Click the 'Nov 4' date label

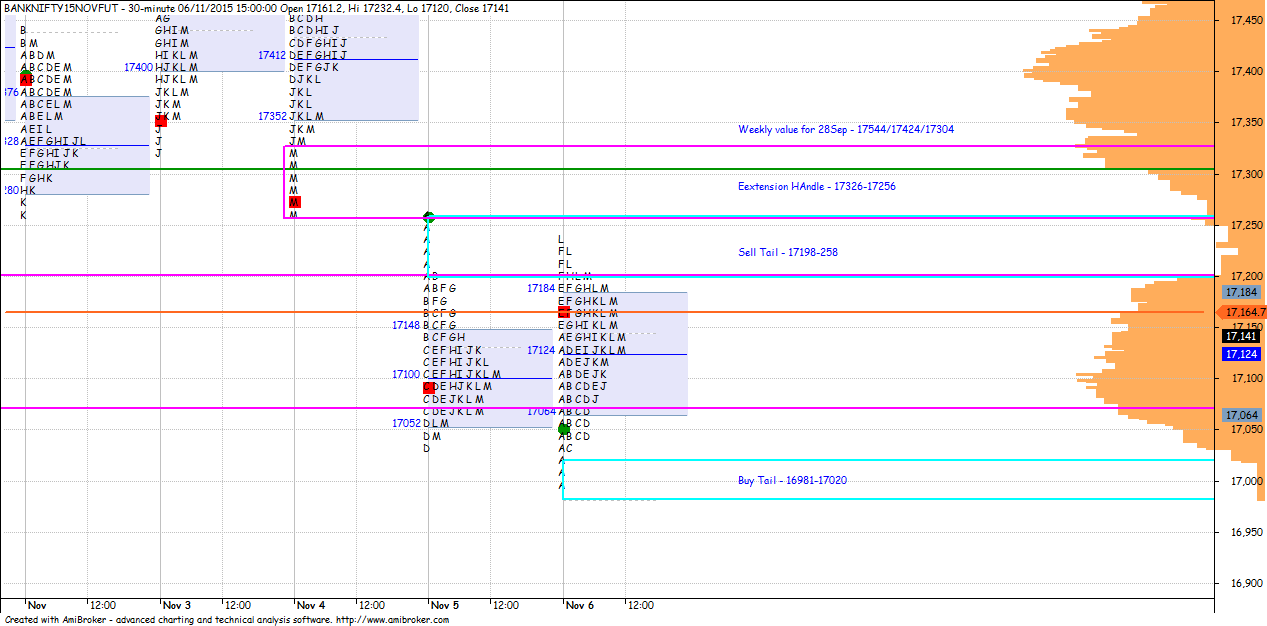pyautogui.click(x=311, y=605)
